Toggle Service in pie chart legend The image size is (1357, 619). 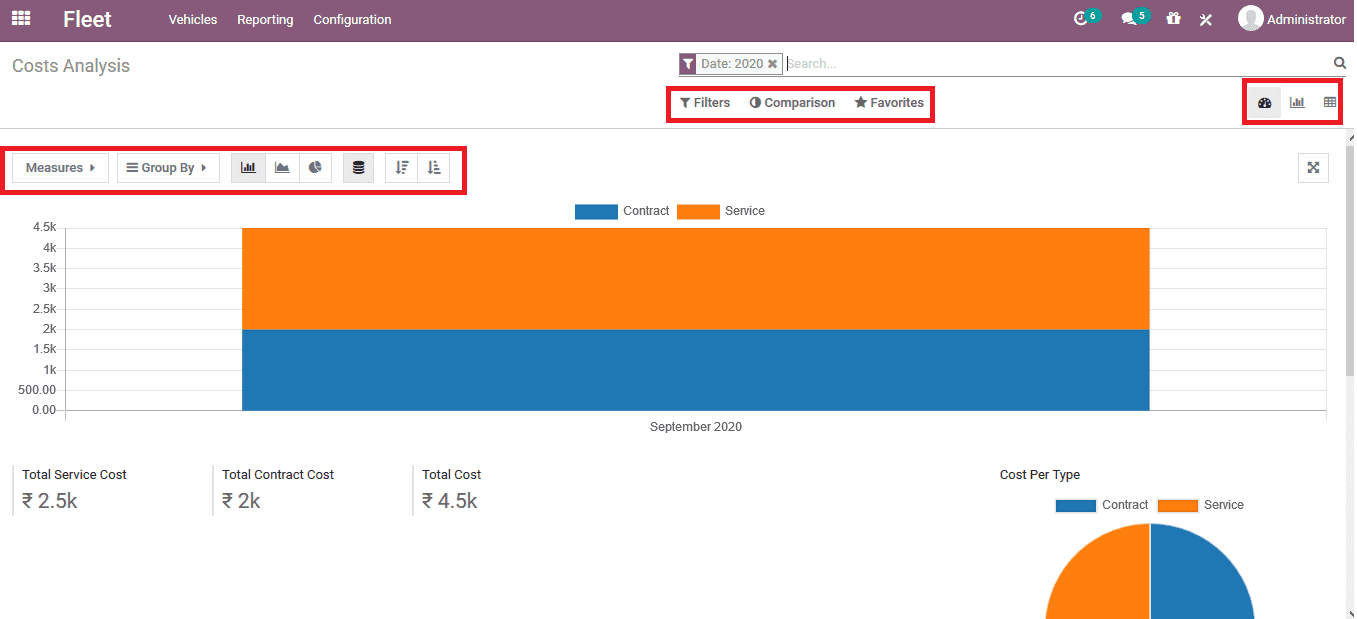(1201, 505)
